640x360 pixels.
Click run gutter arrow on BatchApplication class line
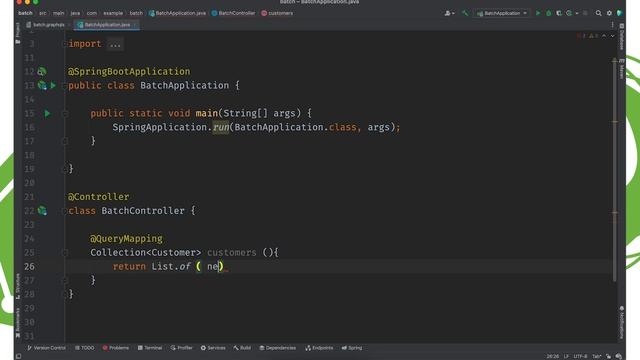click(x=53, y=85)
